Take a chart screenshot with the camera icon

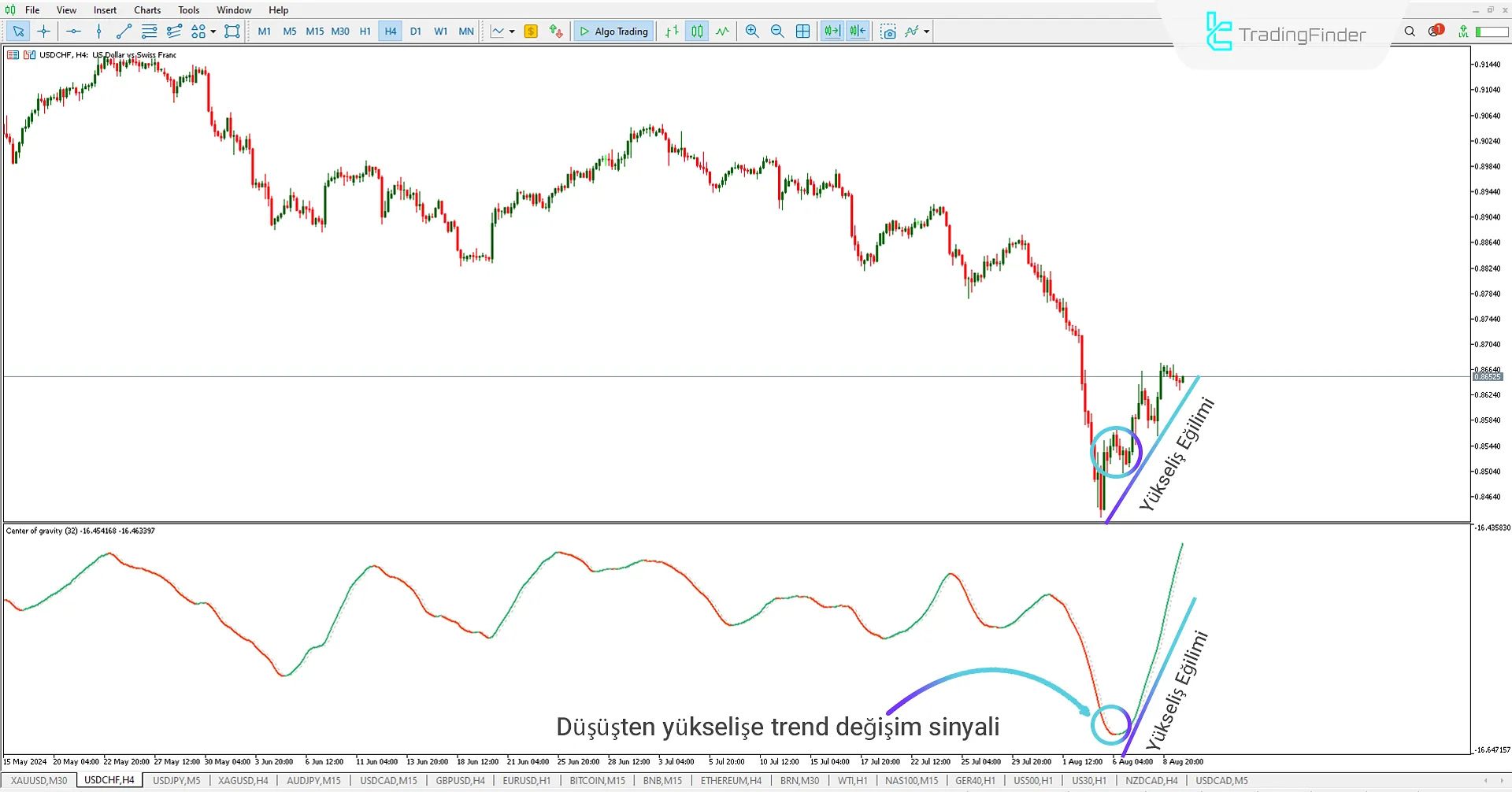888,31
